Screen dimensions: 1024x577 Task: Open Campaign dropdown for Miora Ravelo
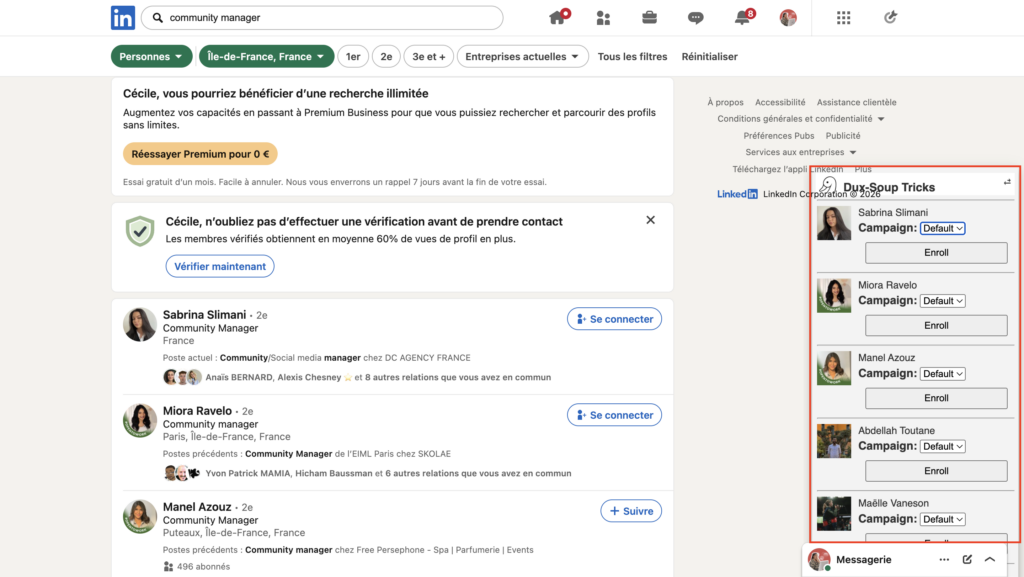click(942, 301)
